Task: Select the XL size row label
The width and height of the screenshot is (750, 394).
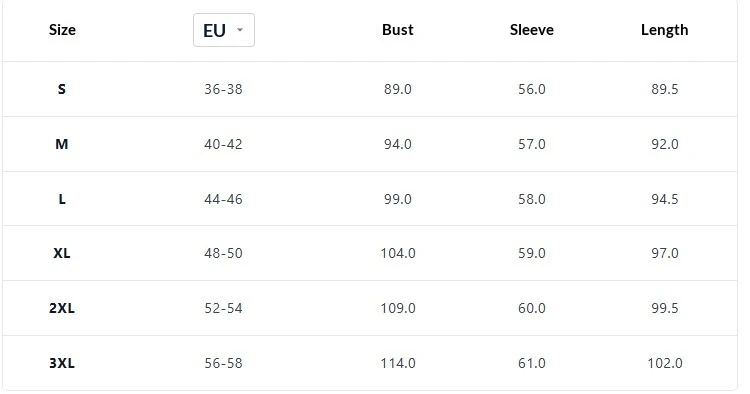Action: pos(62,253)
